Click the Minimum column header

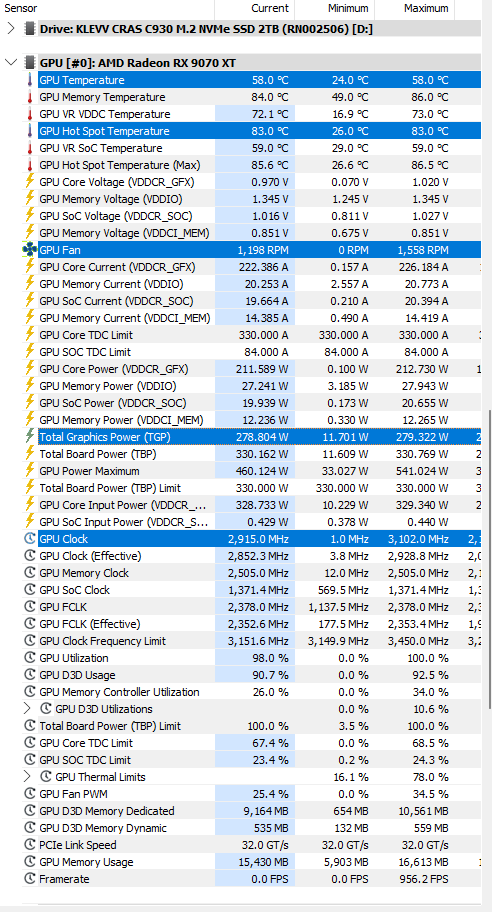click(334, 8)
